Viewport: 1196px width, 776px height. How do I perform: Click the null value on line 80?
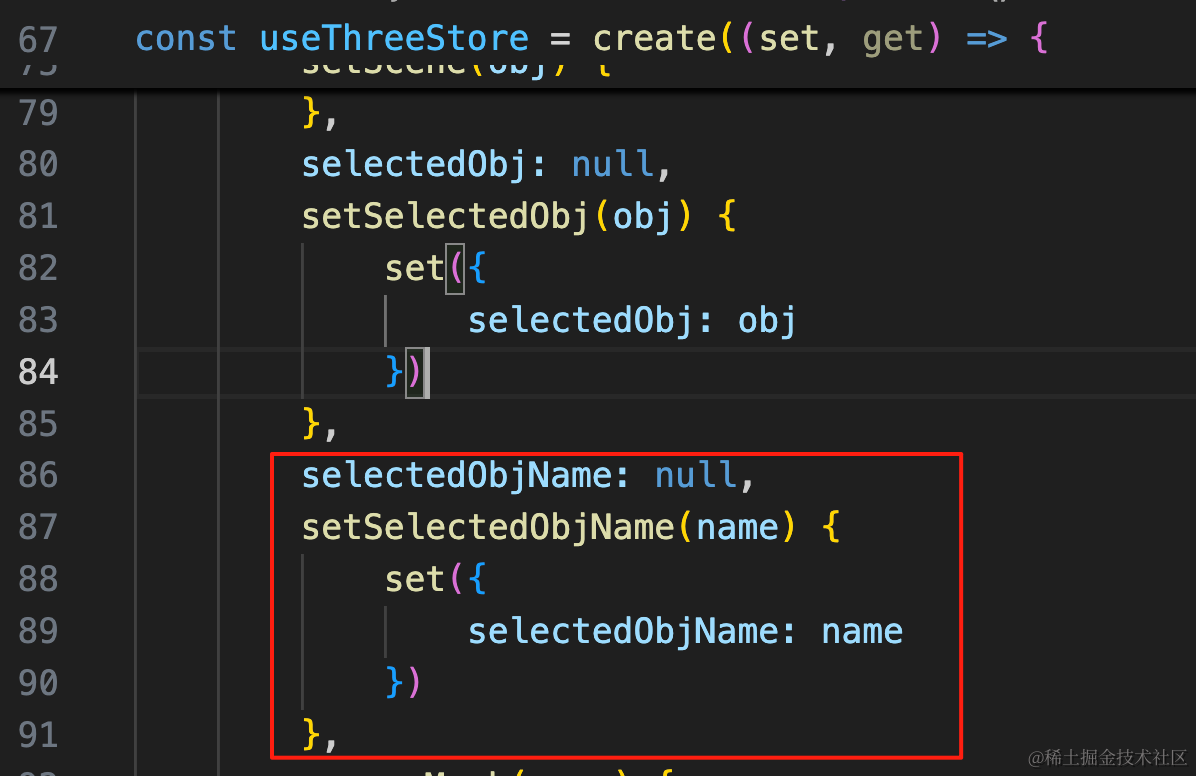[x=613, y=164]
